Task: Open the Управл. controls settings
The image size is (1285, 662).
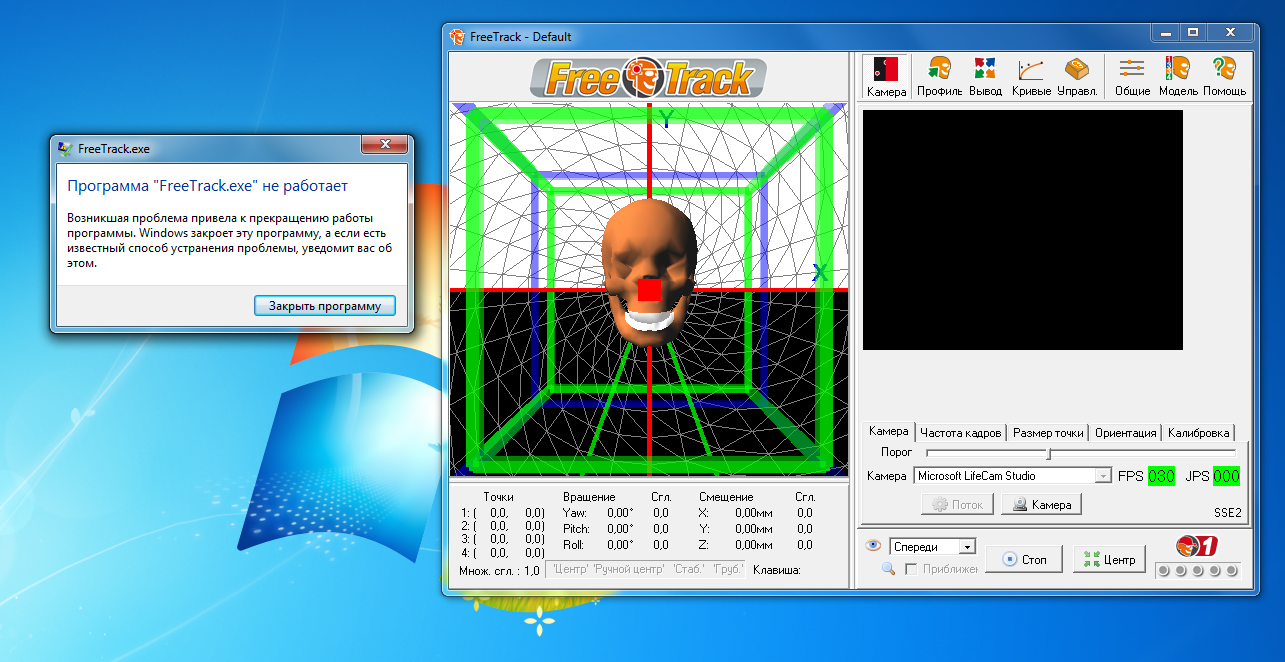Action: coord(1077,76)
